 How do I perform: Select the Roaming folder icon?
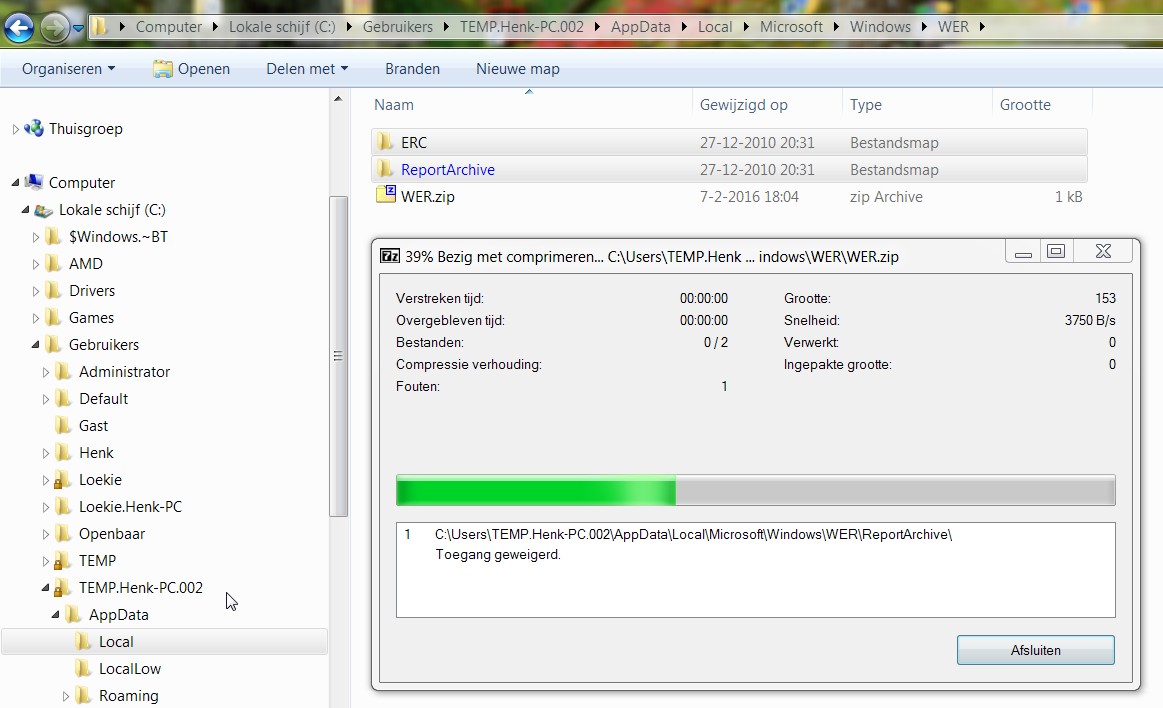coord(84,695)
